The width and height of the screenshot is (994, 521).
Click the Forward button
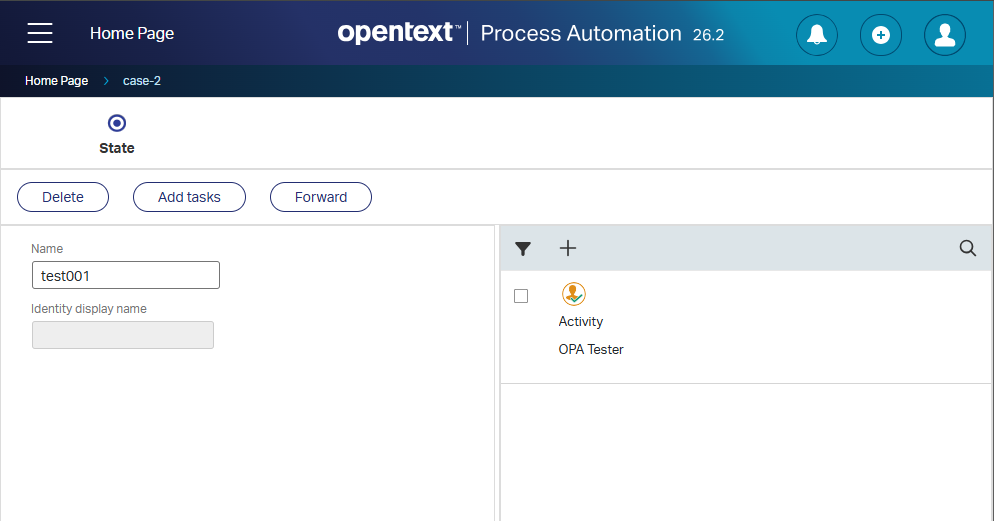point(321,197)
